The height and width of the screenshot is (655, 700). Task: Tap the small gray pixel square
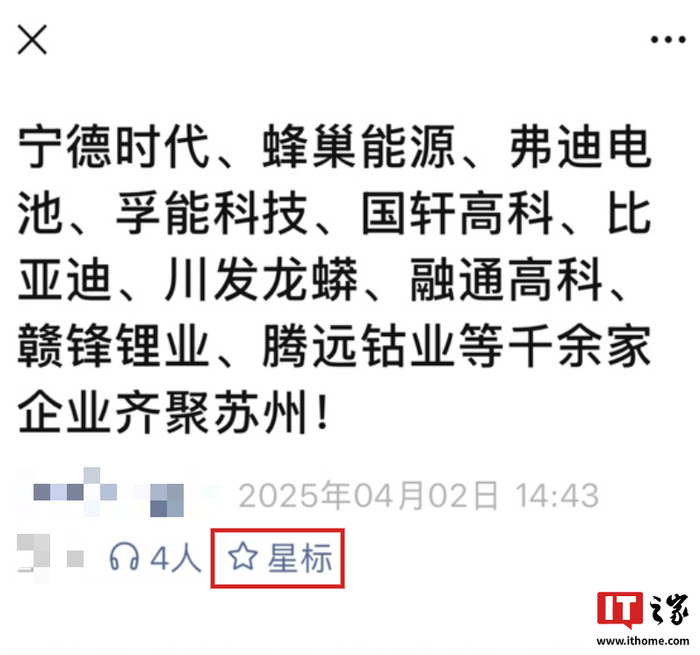tap(75, 559)
